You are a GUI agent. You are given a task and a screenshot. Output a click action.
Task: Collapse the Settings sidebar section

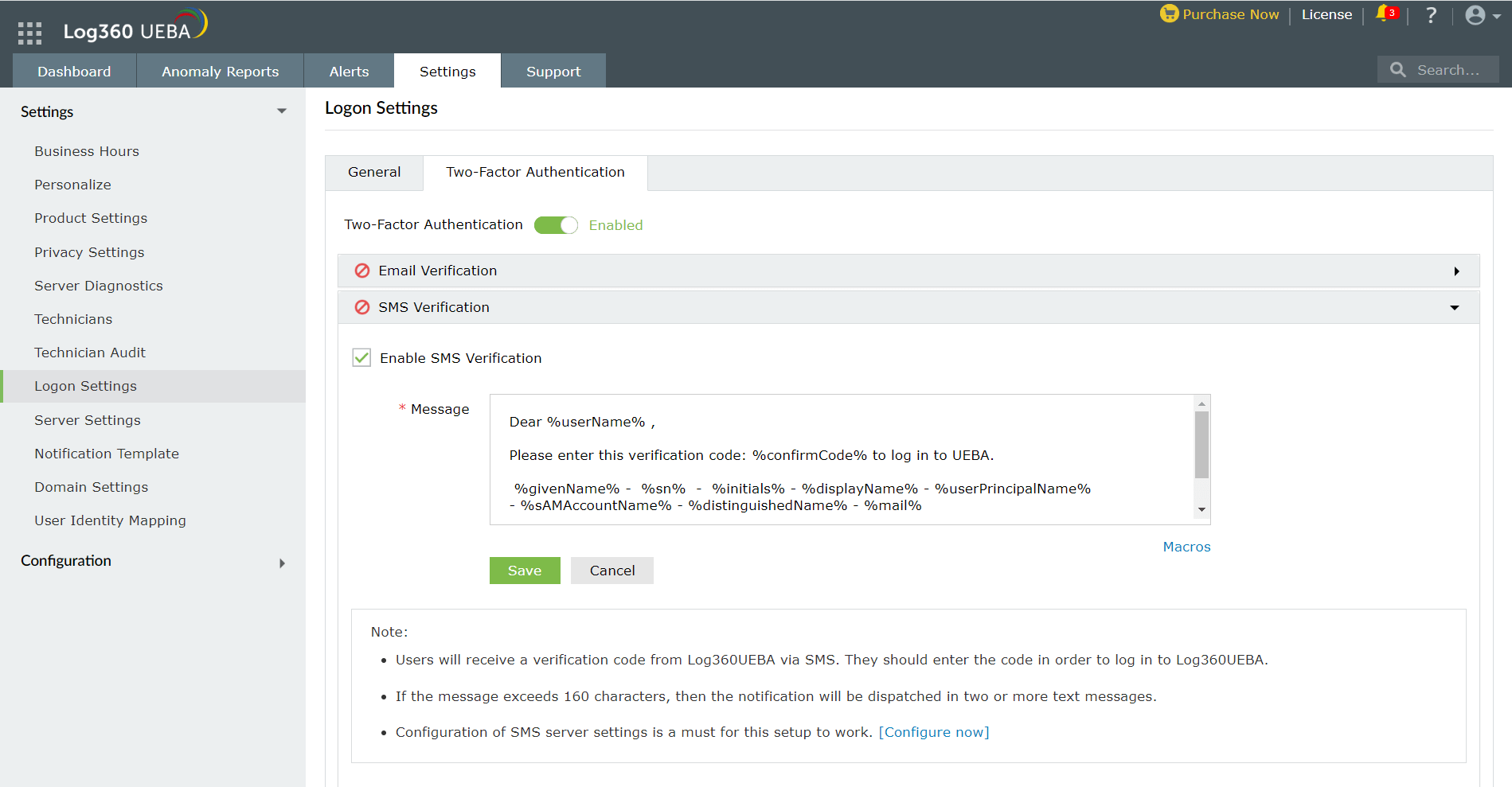[282, 111]
